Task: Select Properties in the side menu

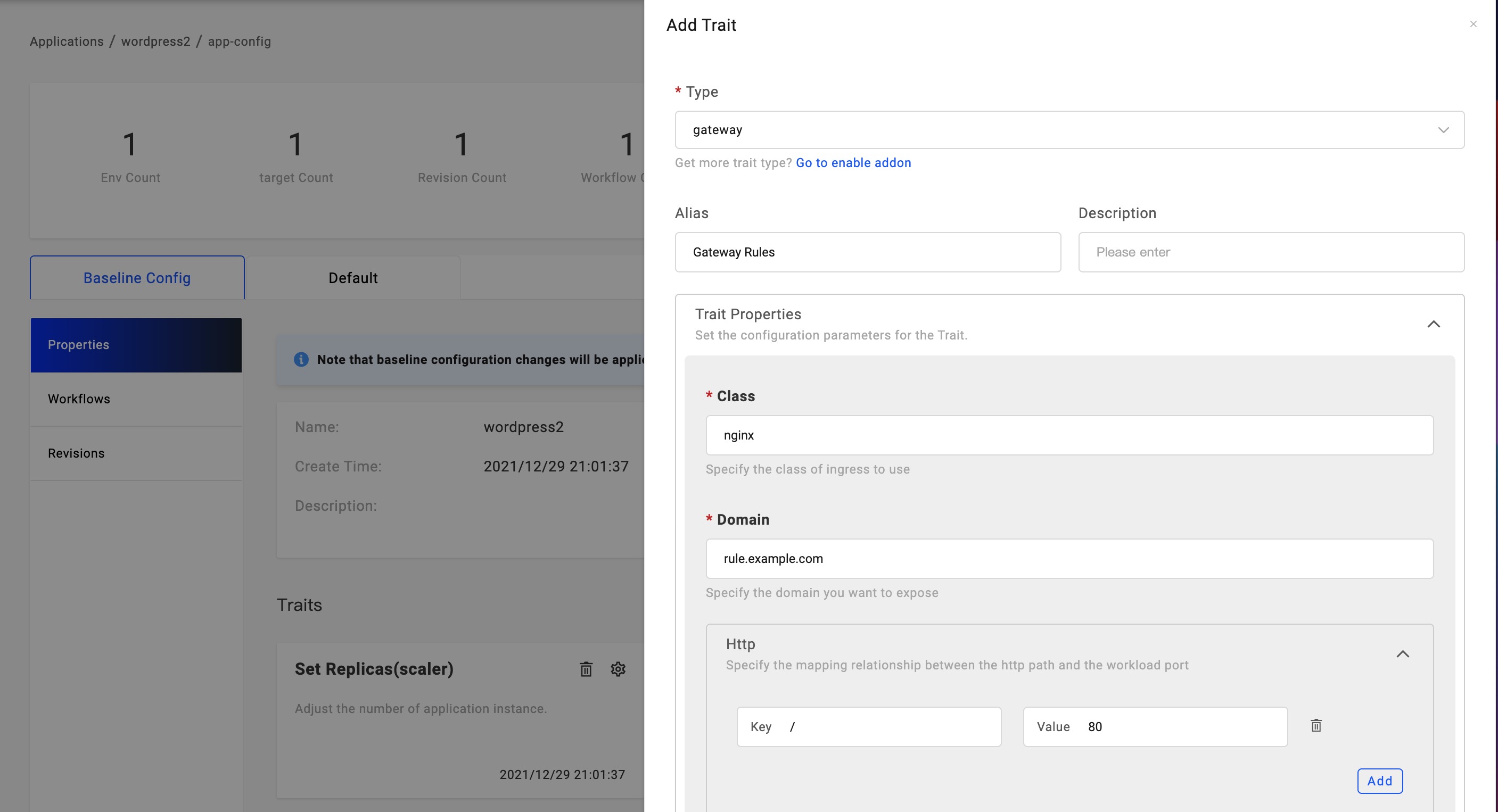Action: pyautogui.click(x=78, y=345)
